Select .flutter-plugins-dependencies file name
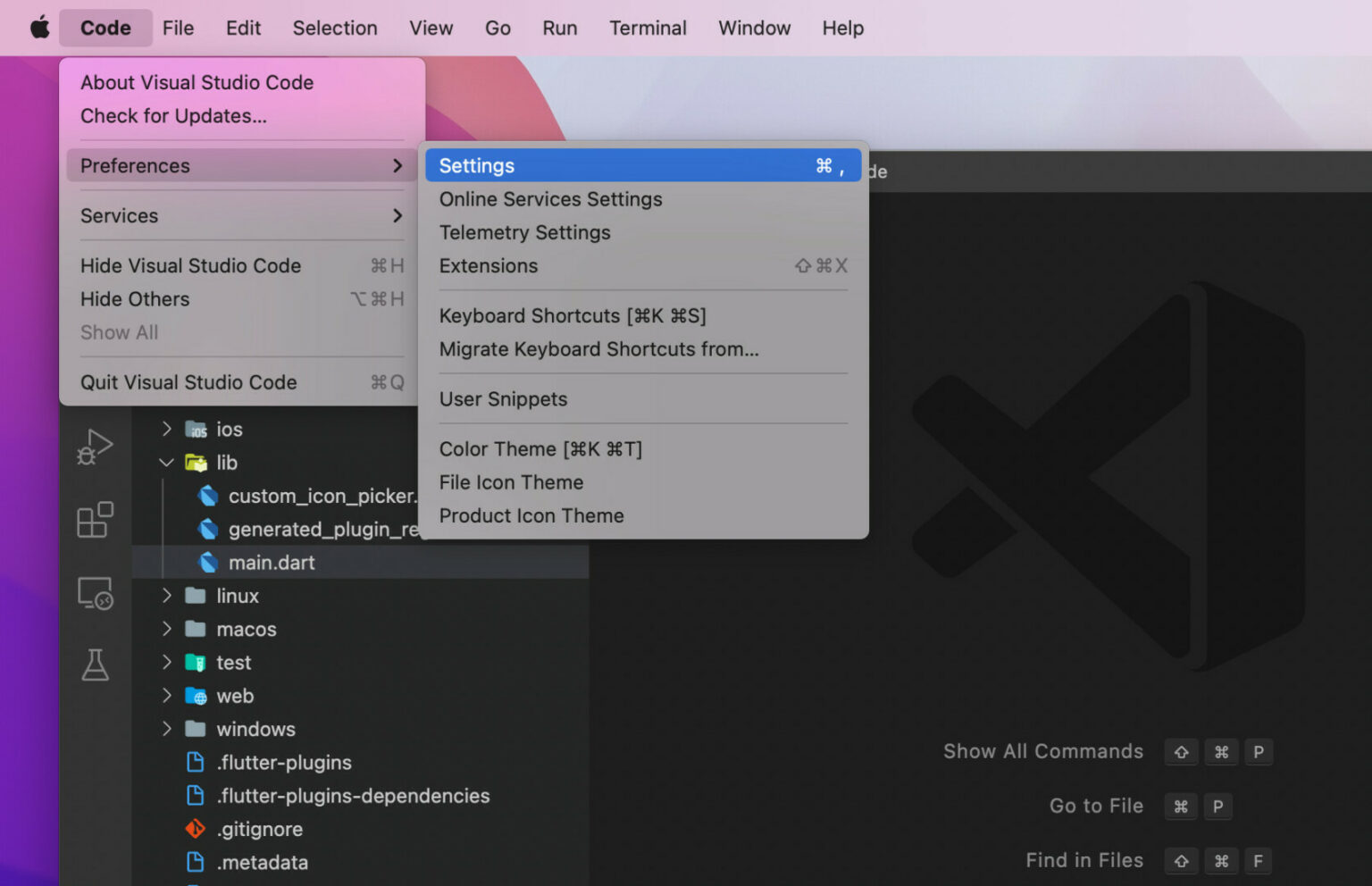 353,796
